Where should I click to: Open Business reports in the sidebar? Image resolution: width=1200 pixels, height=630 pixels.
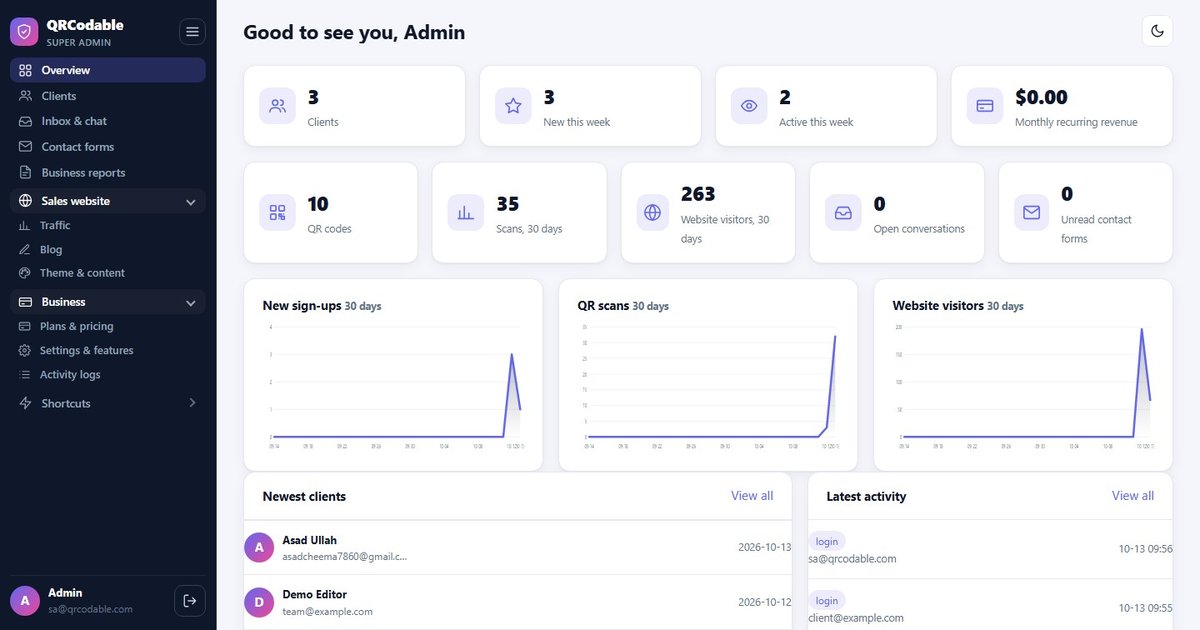pos(108,173)
